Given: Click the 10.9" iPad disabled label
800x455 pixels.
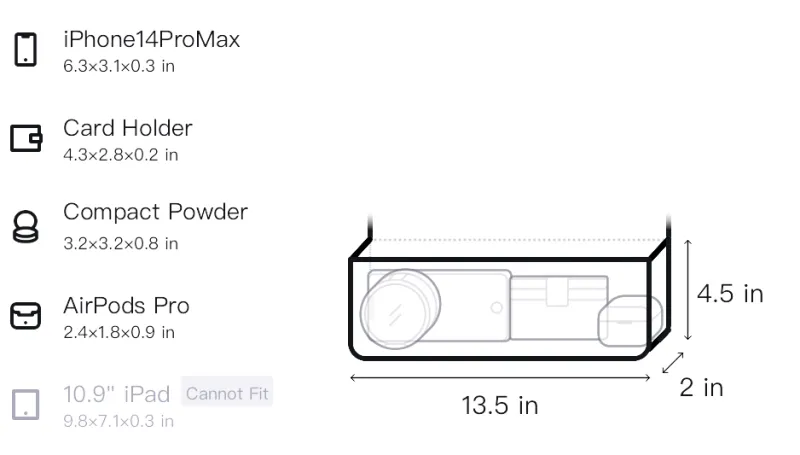Looking at the screenshot, I should pyautogui.click(x=117, y=394).
